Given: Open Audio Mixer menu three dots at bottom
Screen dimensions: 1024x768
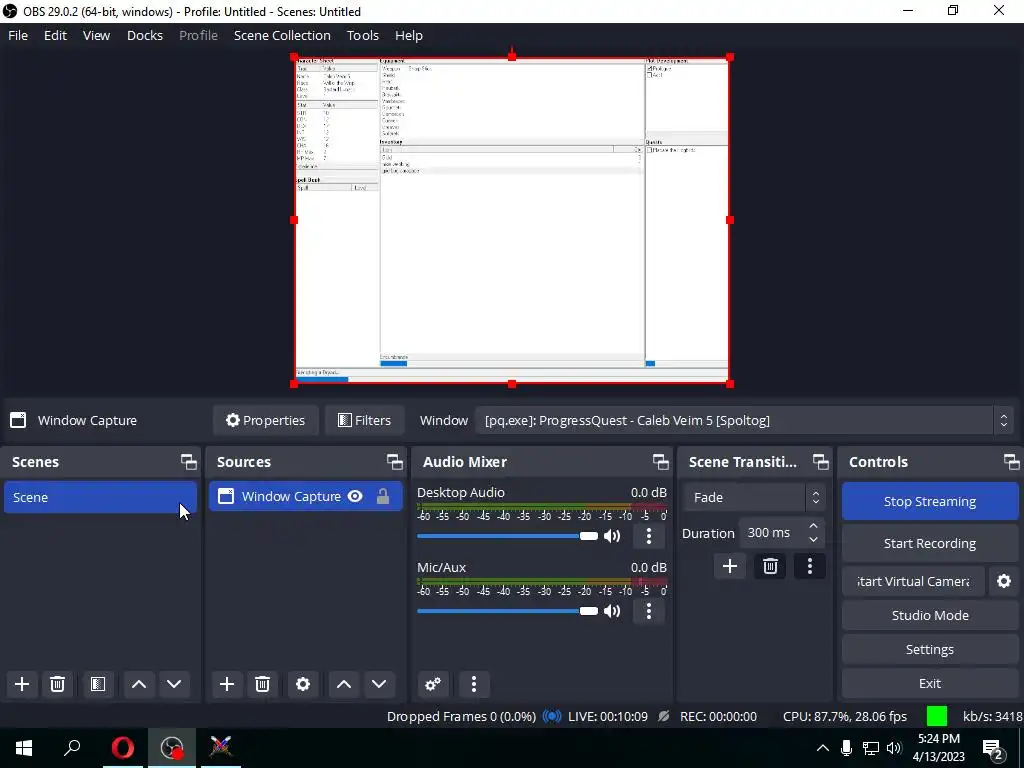Looking at the screenshot, I should 474,684.
